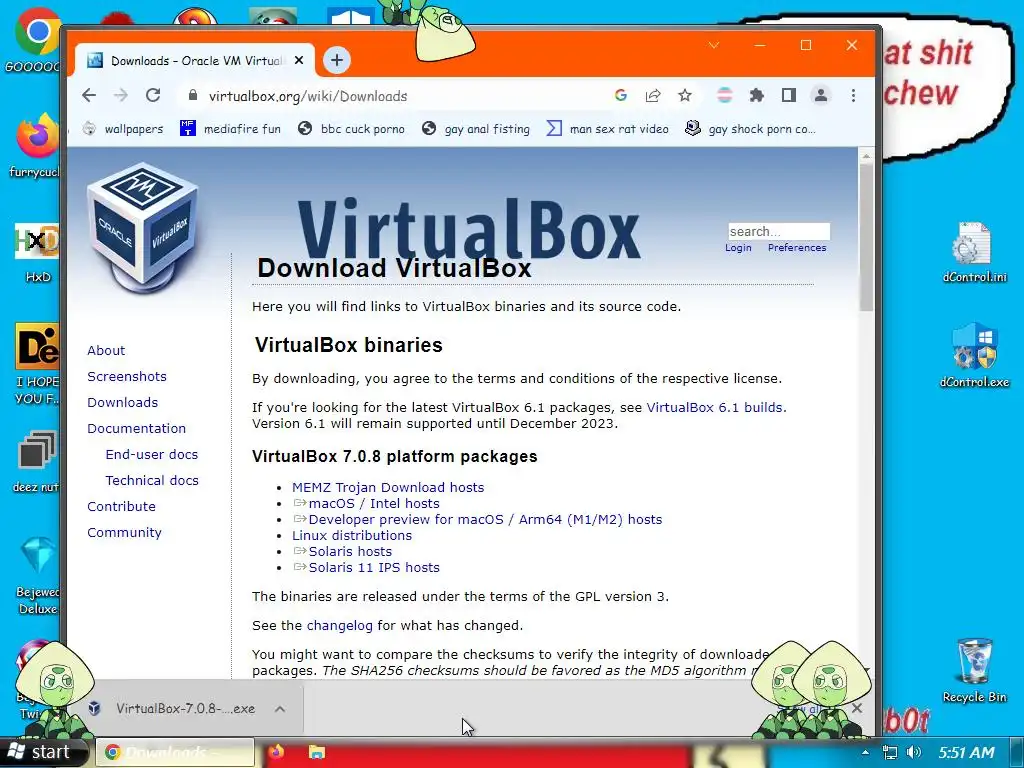Open Screenshots in the sidebar
This screenshot has width=1024, height=768.
[127, 376]
